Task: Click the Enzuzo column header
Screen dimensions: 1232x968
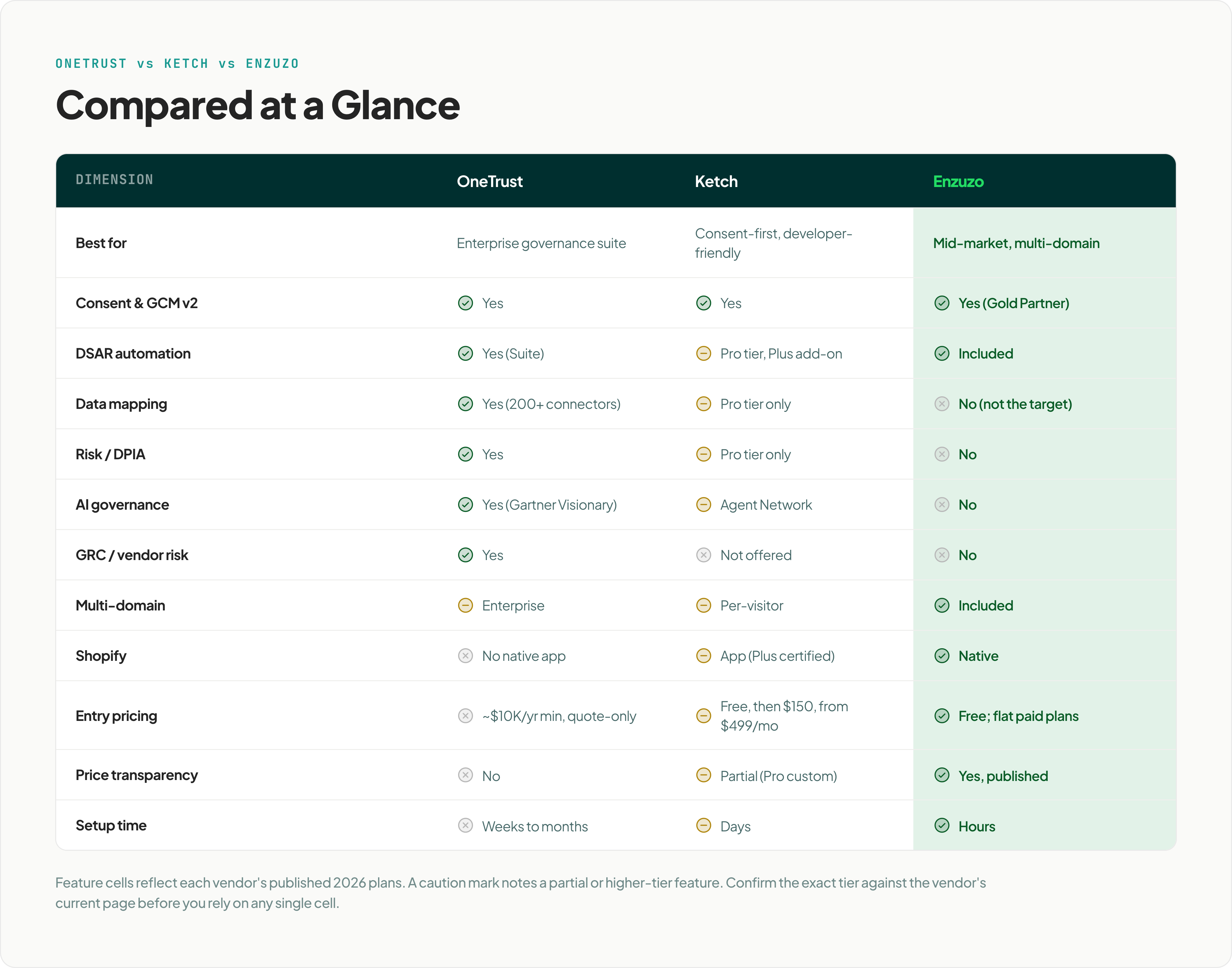Action: [959, 181]
